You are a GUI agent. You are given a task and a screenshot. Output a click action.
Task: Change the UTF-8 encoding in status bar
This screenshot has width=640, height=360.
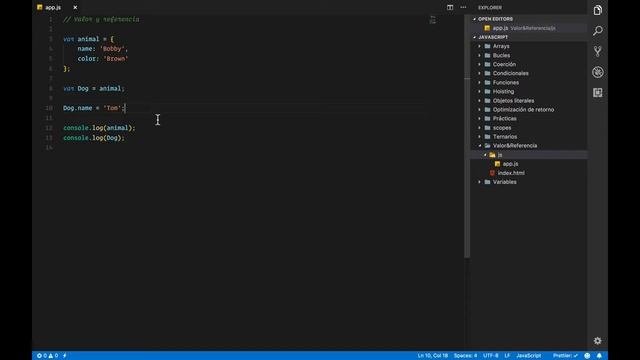[491, 356]
